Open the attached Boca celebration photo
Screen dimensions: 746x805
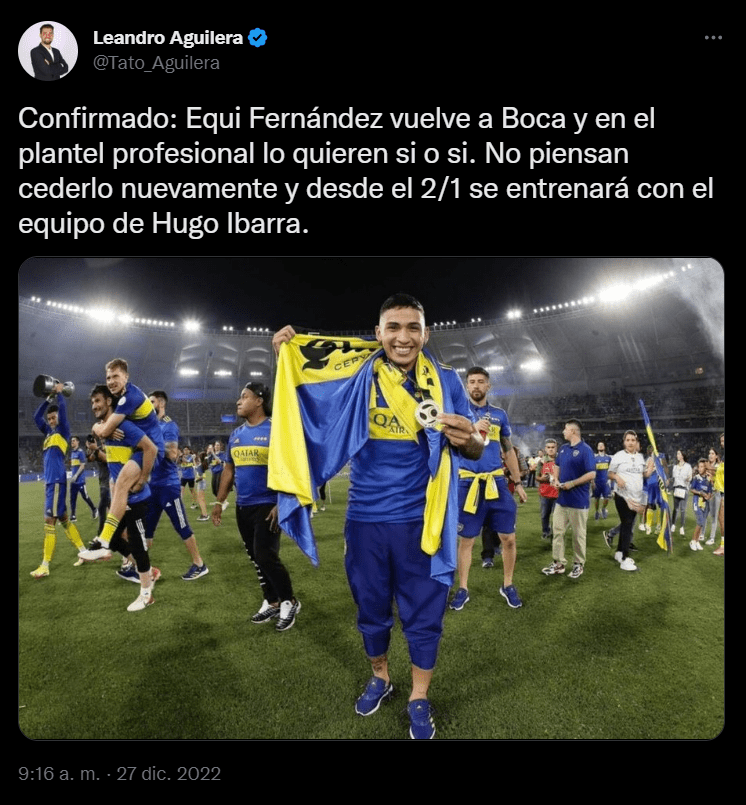(371, 498)
